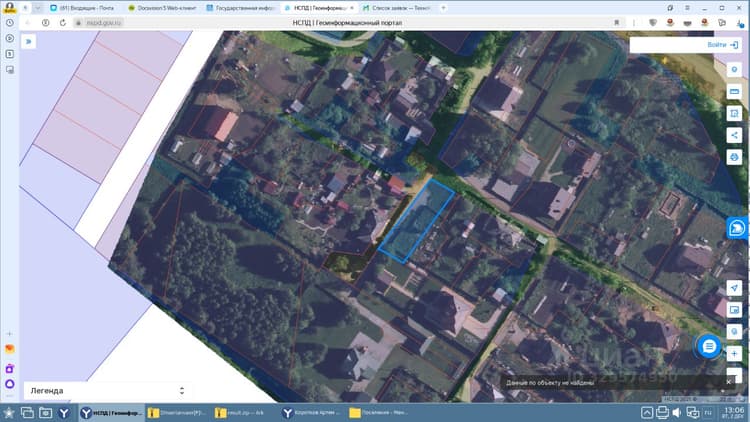
Task: Click the geolocation arrow icon
Action: (x=734, y=288)
